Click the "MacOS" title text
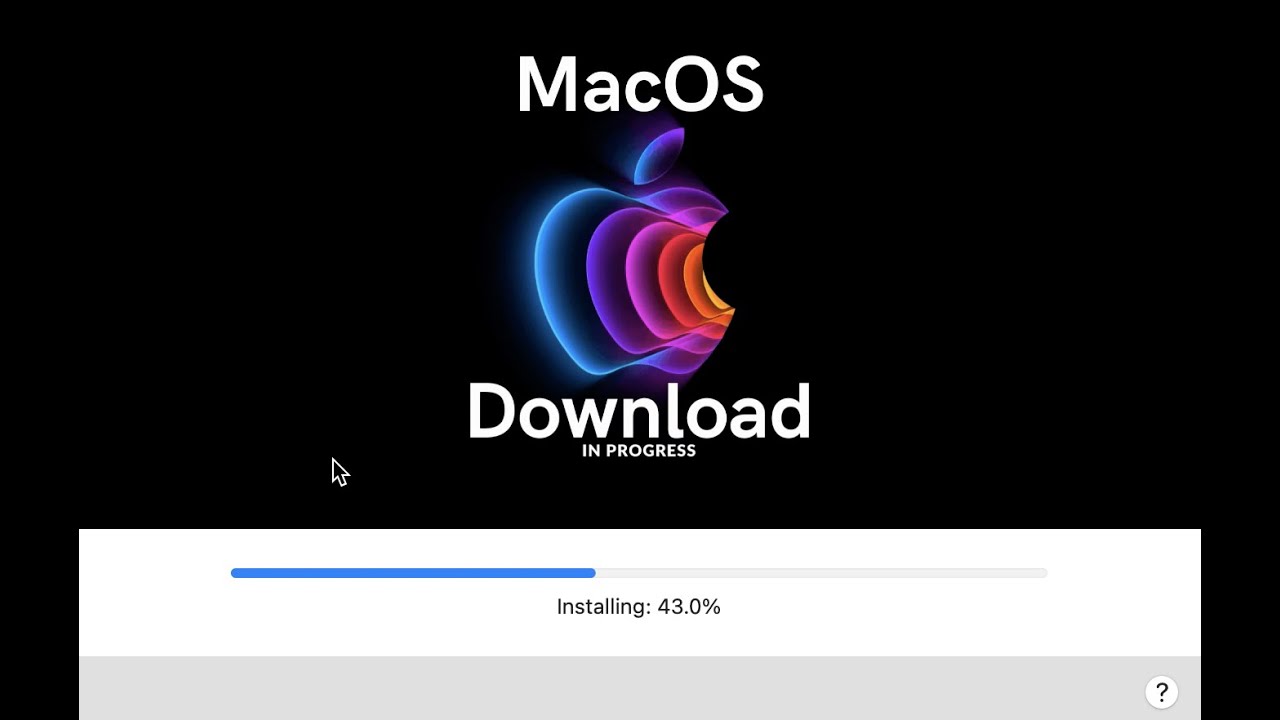 pos(640,84)
